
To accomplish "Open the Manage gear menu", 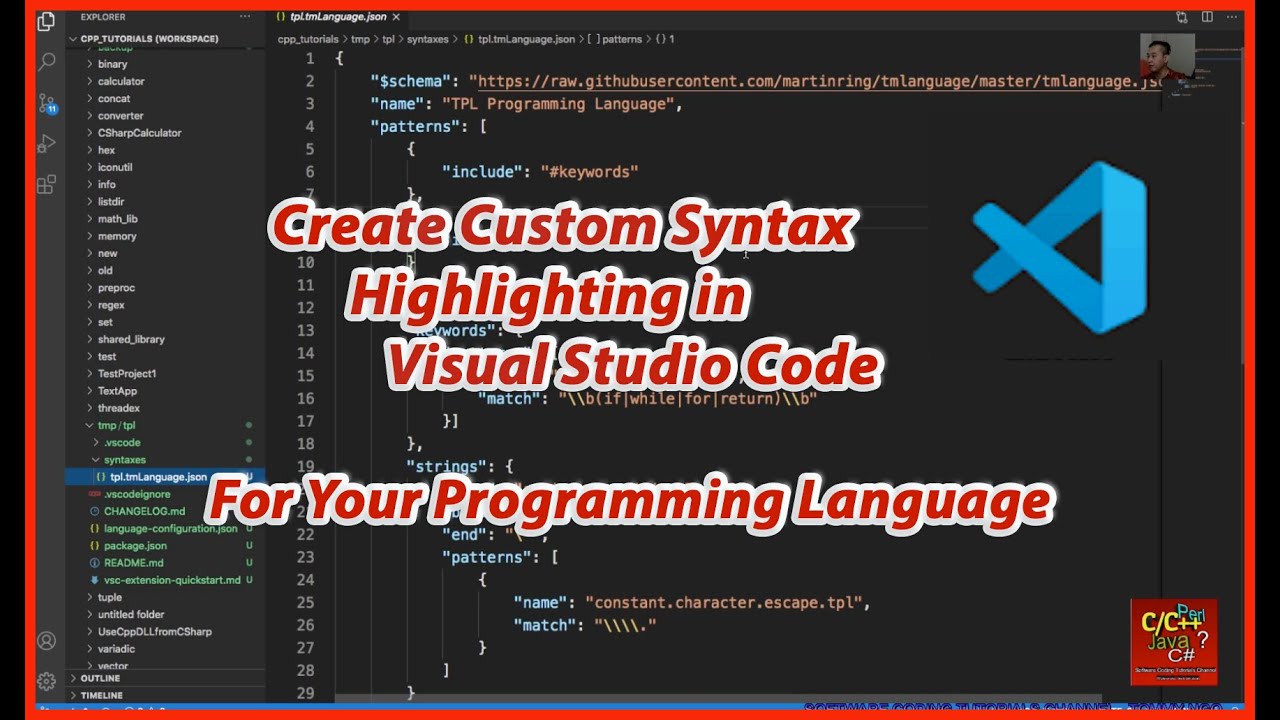I will coord(46,682).
